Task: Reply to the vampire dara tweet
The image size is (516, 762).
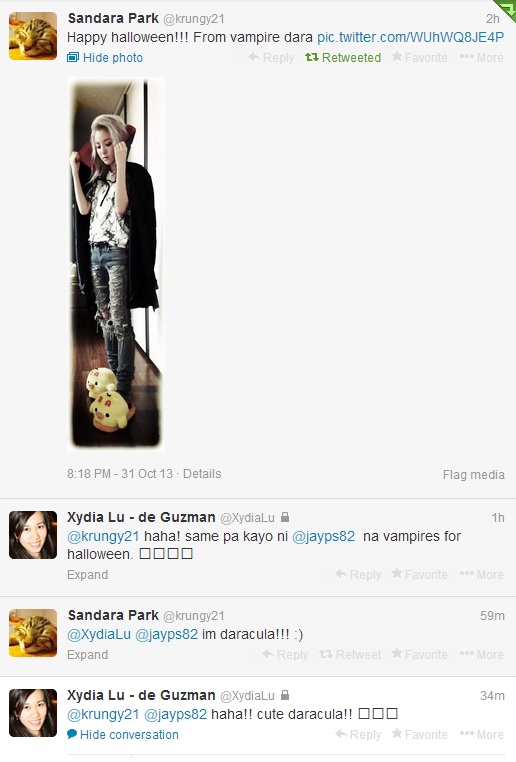Action: click(x=271, y=58)
